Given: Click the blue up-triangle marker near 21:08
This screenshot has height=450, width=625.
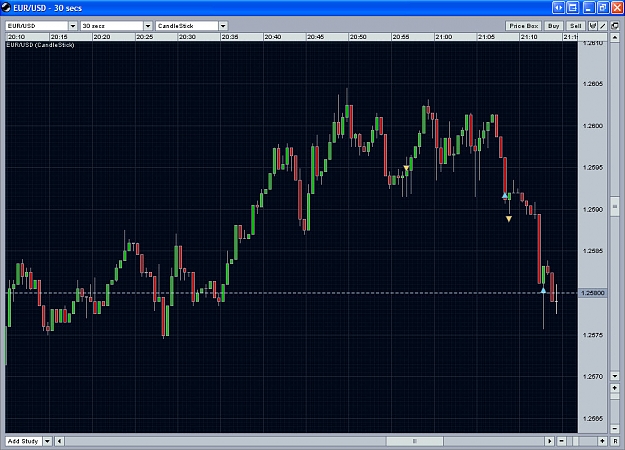Looking at the screenshot, I should pos(505,195).
